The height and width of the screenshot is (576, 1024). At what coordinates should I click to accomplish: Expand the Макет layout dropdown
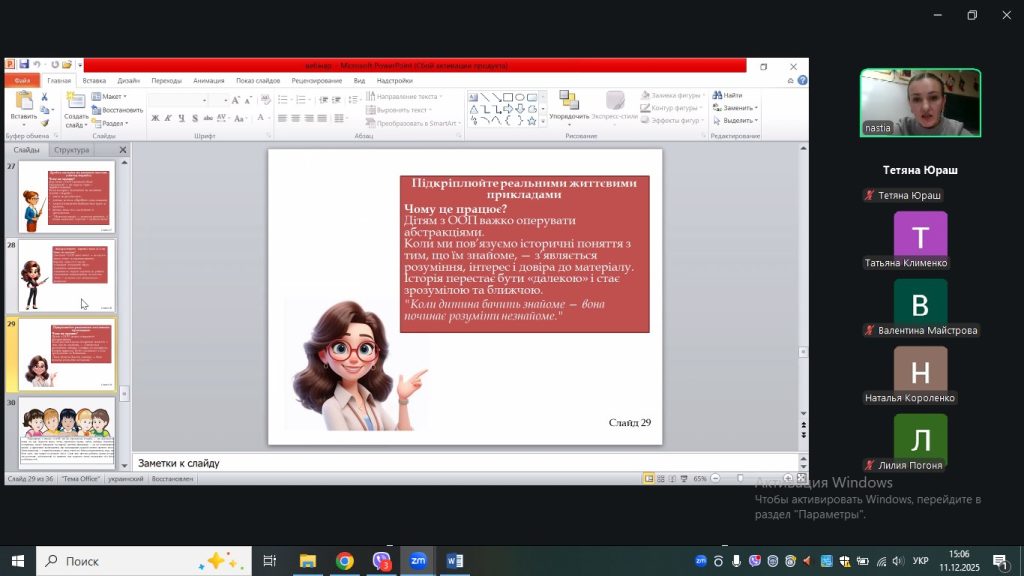click(x=110, y=97)
